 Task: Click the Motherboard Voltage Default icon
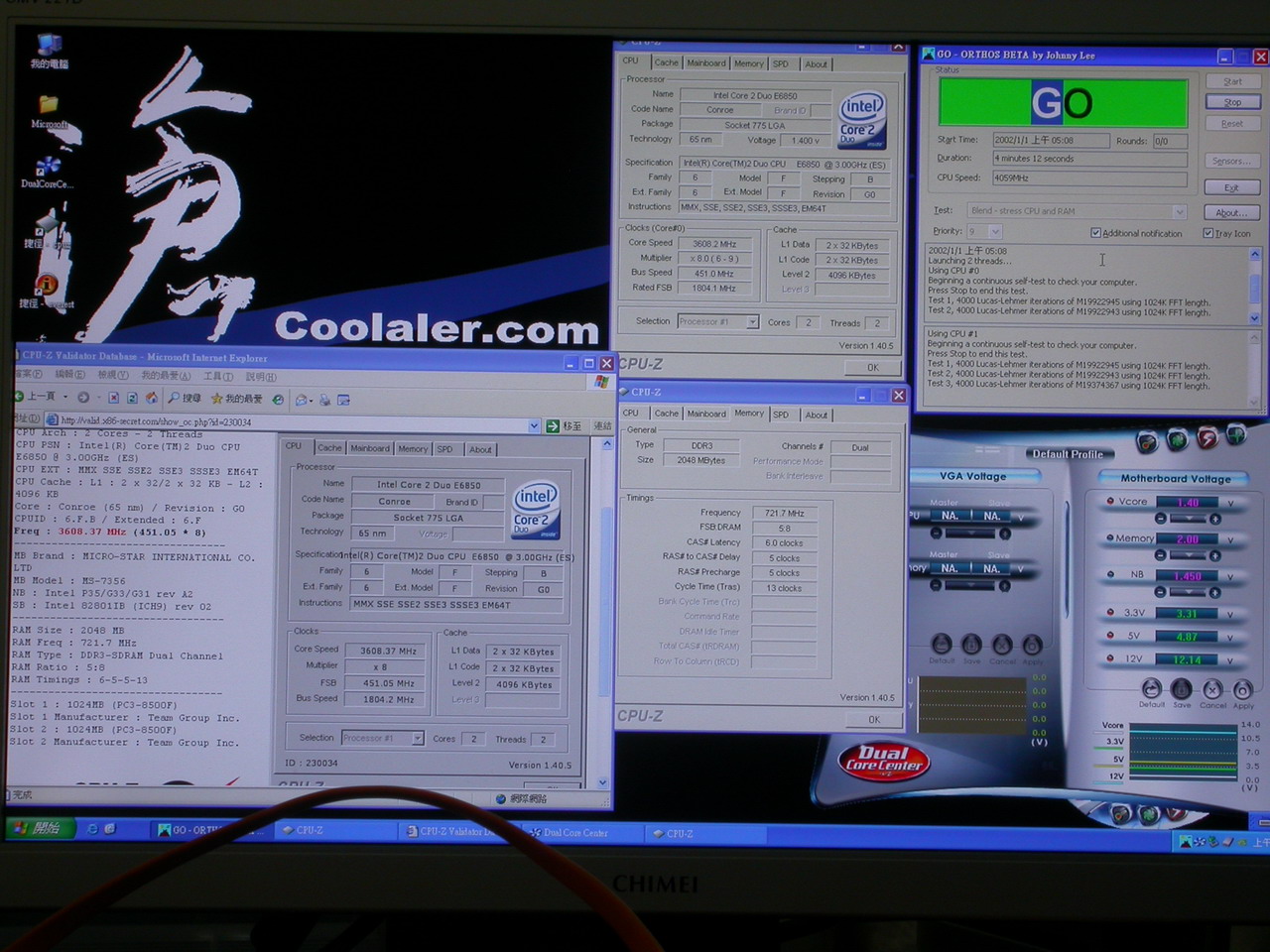point(1151,688)
